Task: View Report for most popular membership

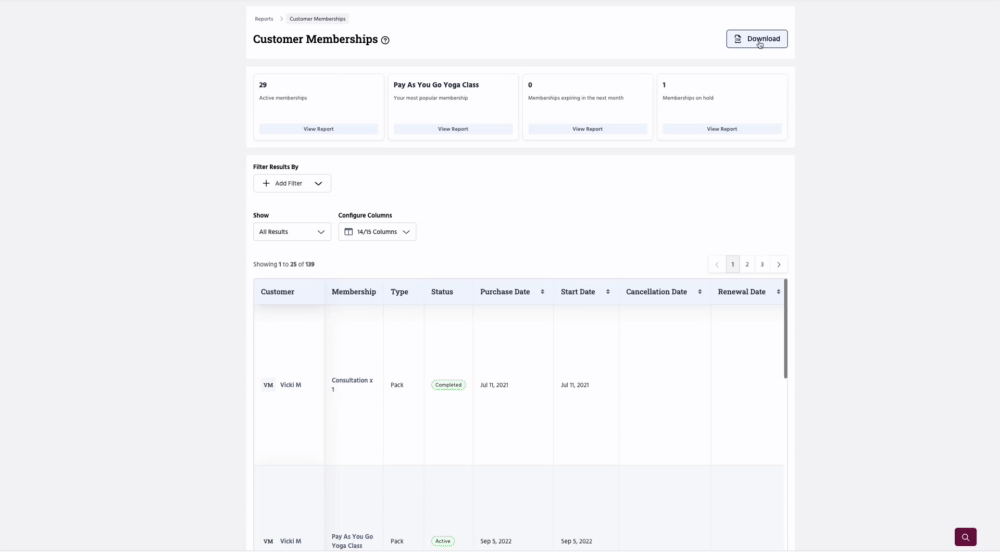Action: point(453,129)
